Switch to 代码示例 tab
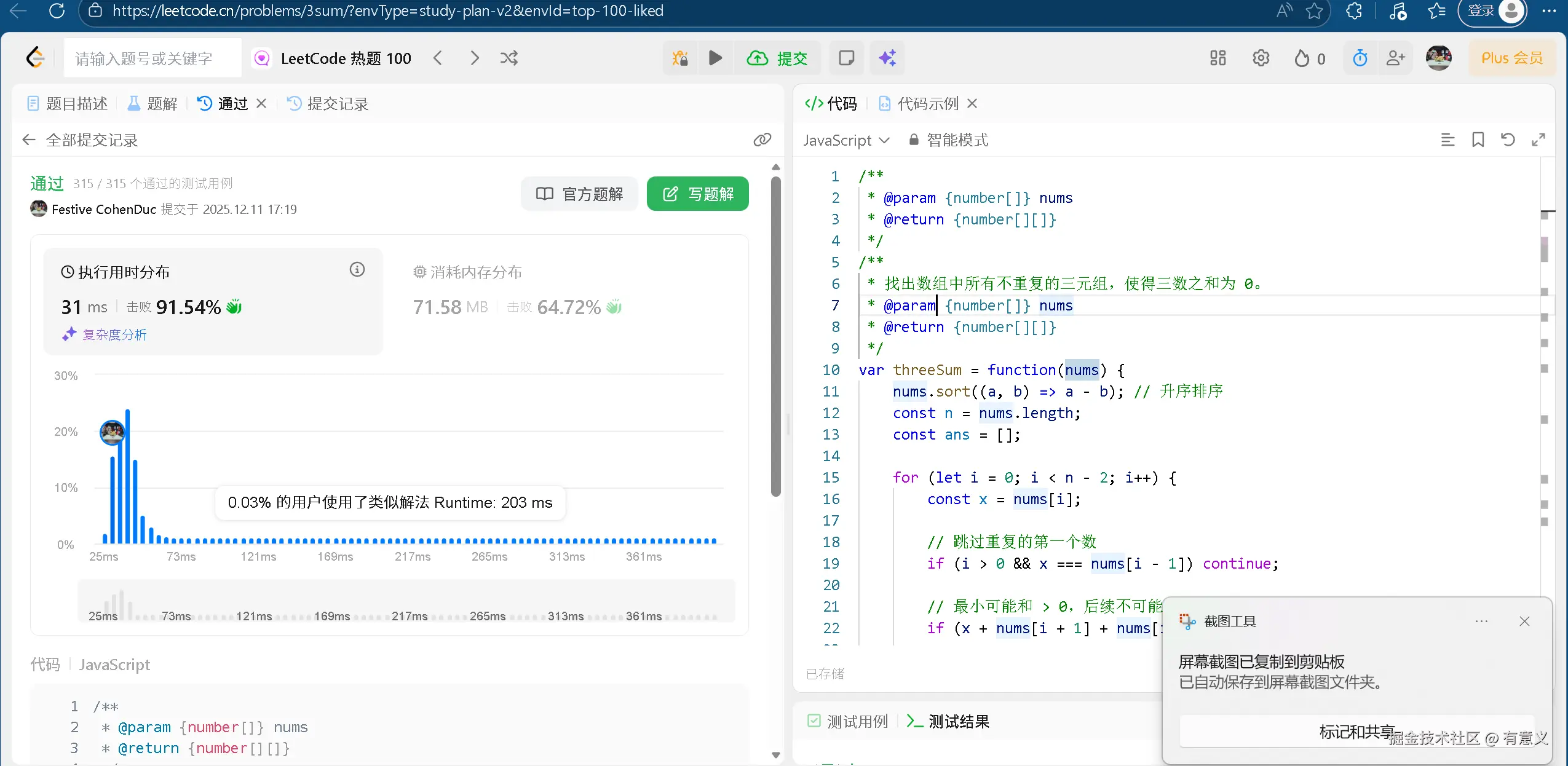The height and width of the screenshot is (766, 1568). 919,103
